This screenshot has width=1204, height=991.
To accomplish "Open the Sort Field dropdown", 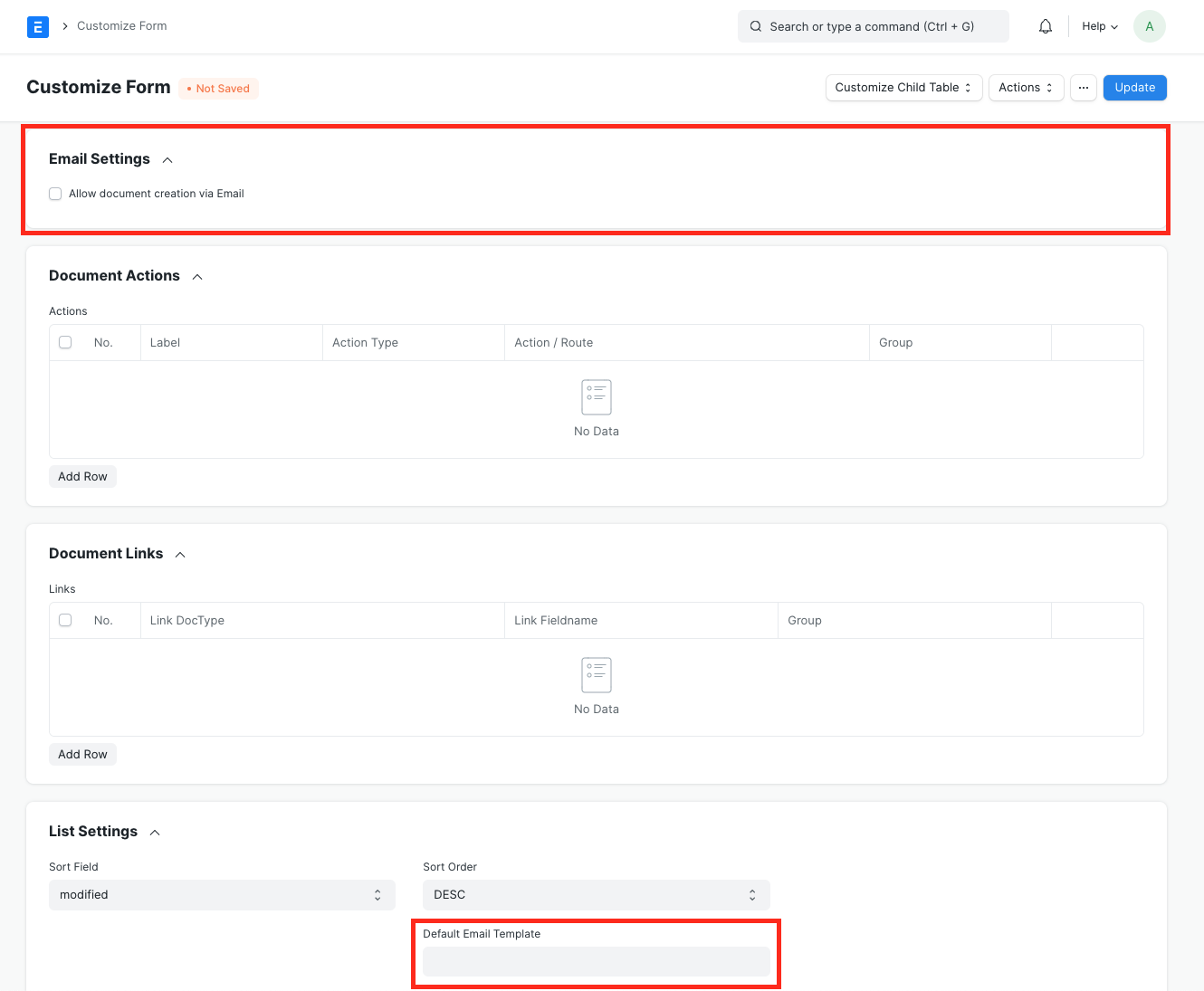I will (222, 895).
